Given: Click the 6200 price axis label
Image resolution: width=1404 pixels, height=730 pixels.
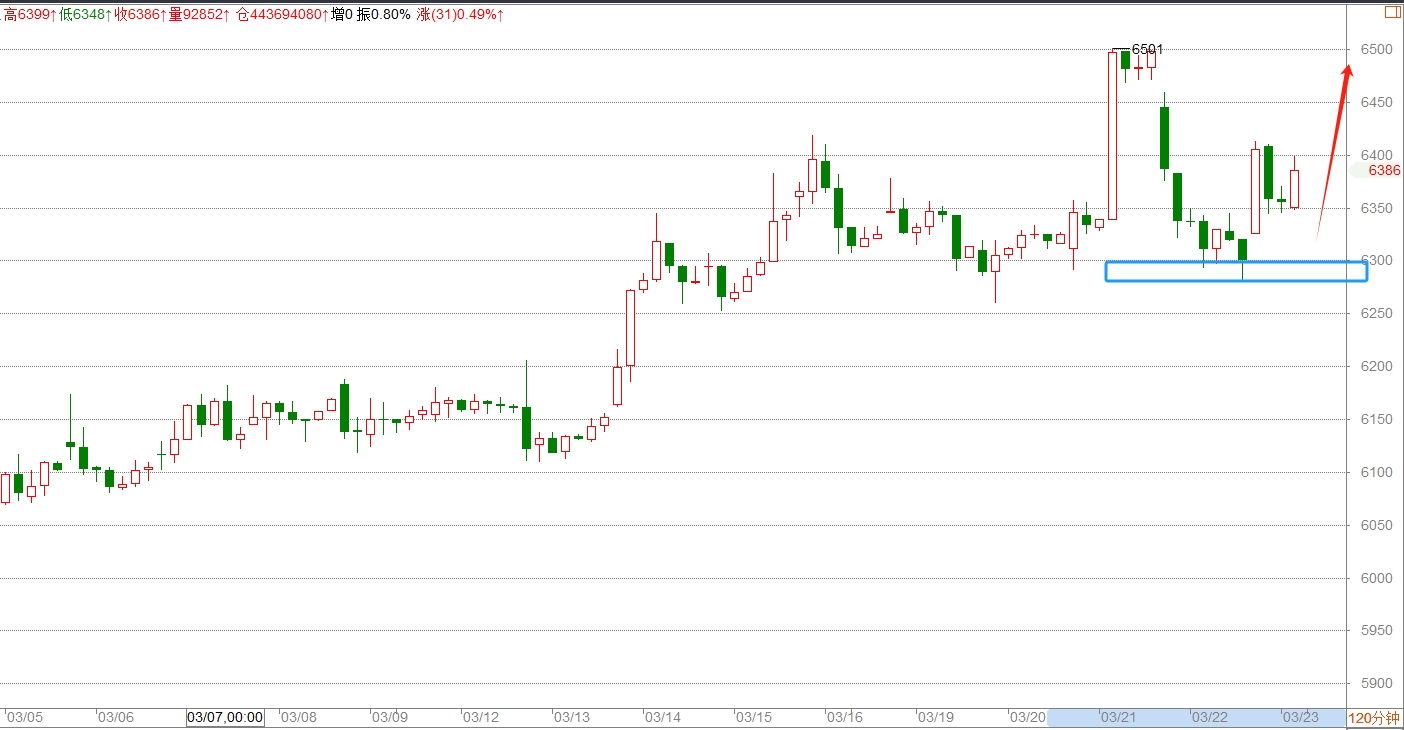Looking at the screenshot, I should point(1376,367).
